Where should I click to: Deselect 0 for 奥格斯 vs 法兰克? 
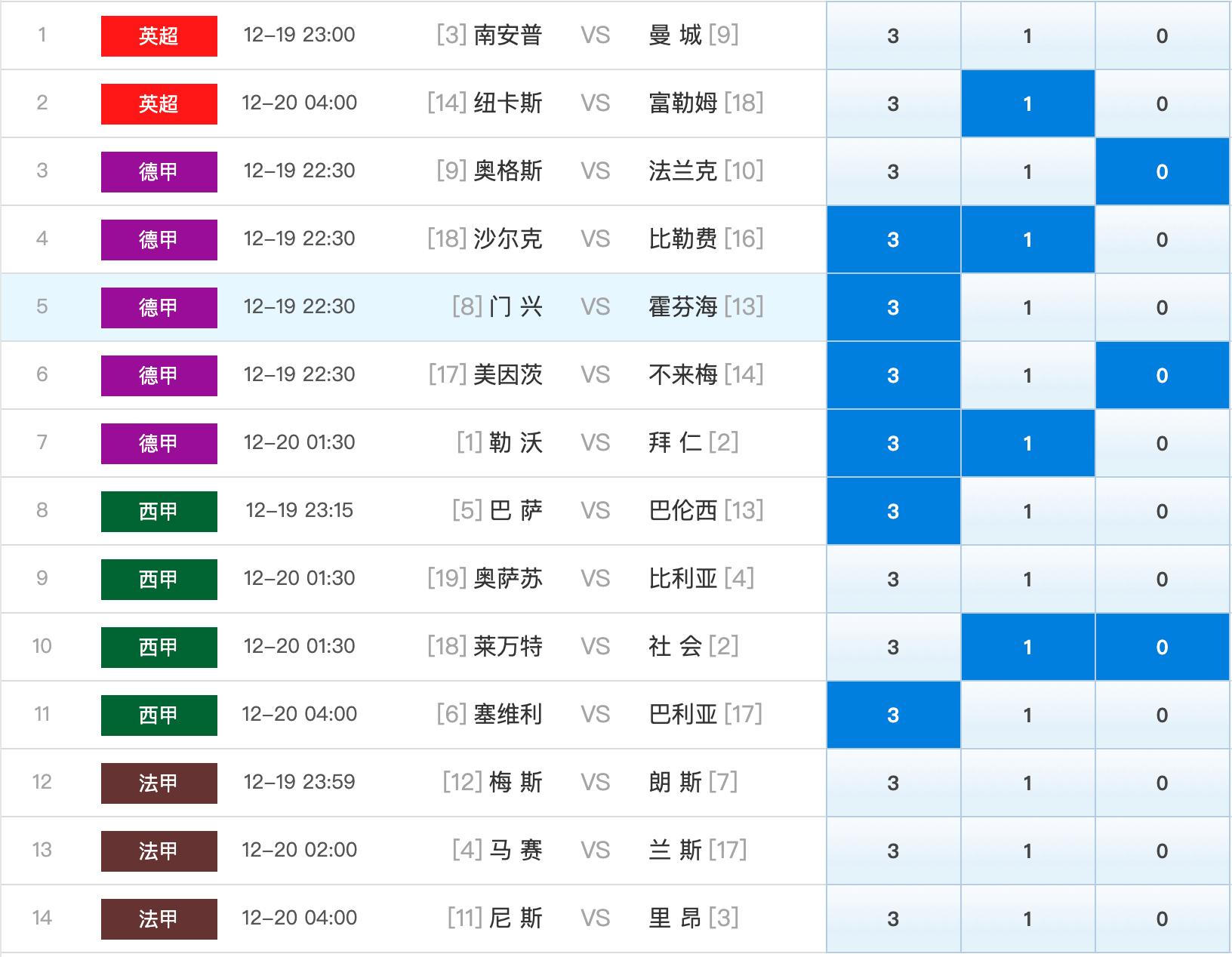(1163, 171)
